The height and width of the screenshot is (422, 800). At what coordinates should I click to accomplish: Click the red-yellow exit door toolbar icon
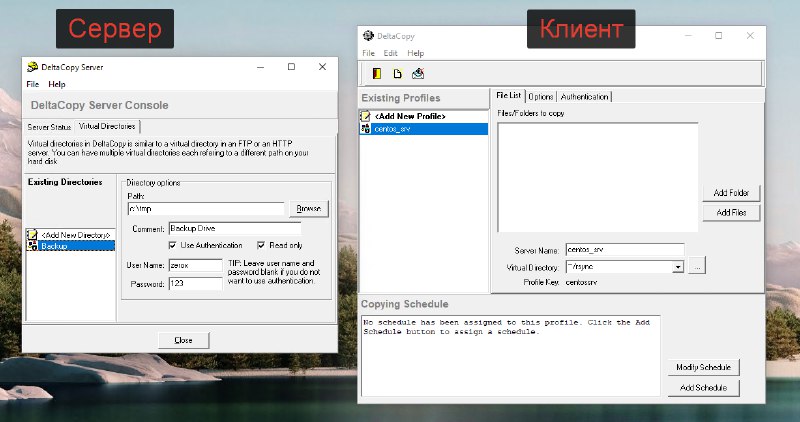377,73
